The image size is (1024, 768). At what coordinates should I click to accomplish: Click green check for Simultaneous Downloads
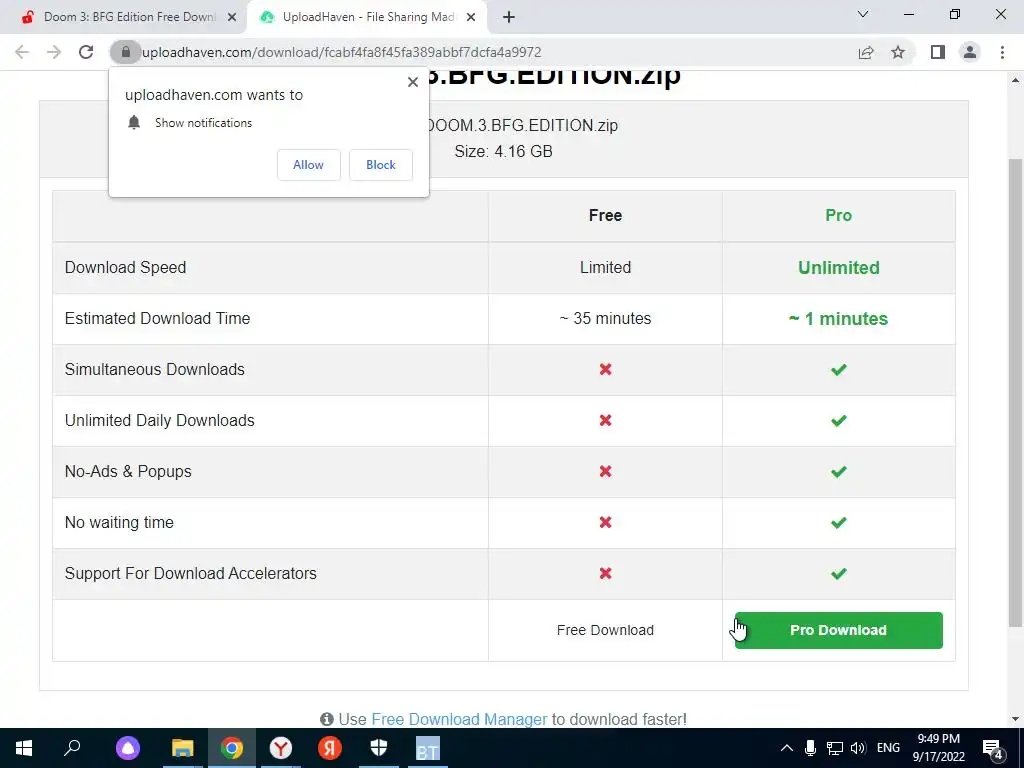point(839,370)
